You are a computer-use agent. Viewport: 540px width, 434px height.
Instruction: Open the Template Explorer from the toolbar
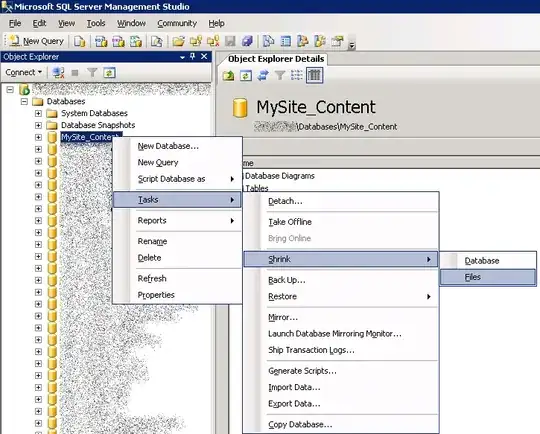pyautogui.click(x=320, y=42)
